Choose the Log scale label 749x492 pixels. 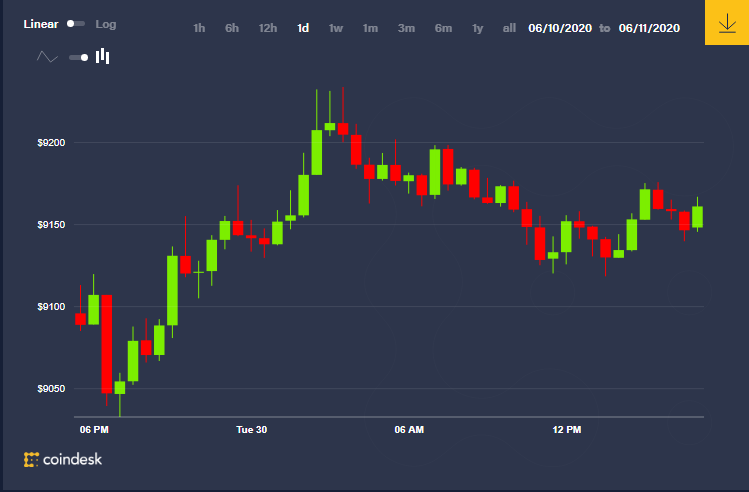point(106,24)
